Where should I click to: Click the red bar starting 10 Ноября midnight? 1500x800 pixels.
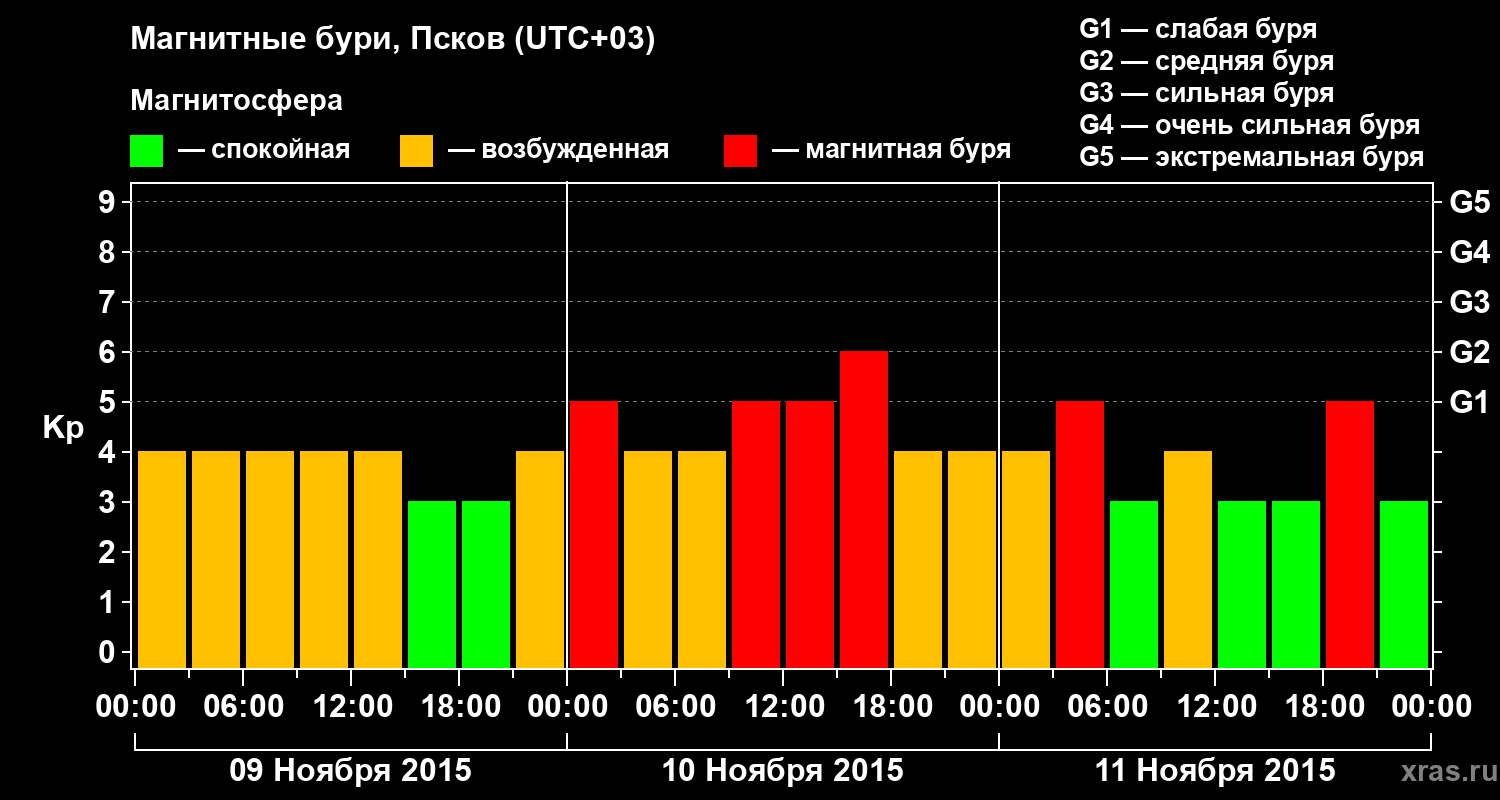pyautogui.click(x=594, y=534)
